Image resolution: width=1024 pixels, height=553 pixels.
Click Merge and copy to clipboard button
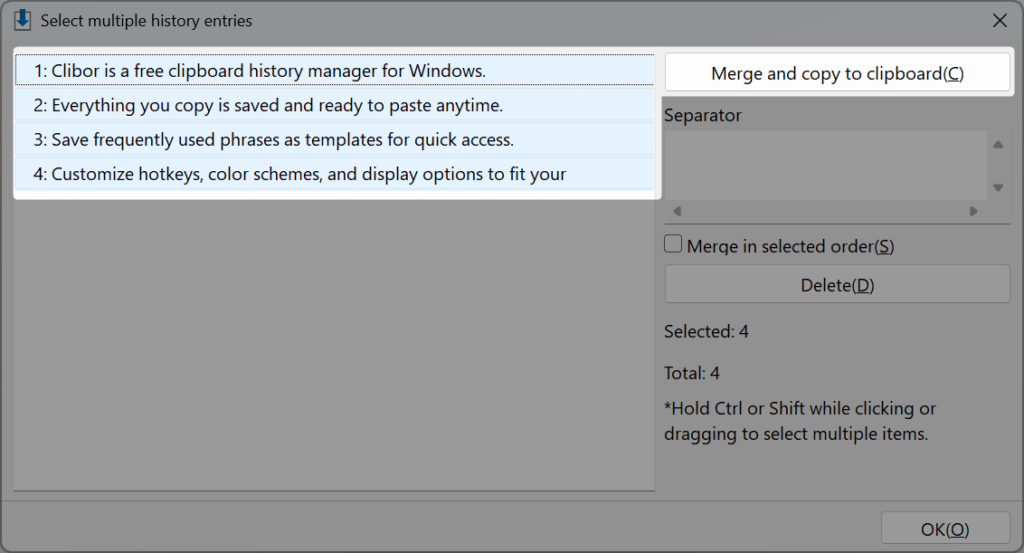837,73
